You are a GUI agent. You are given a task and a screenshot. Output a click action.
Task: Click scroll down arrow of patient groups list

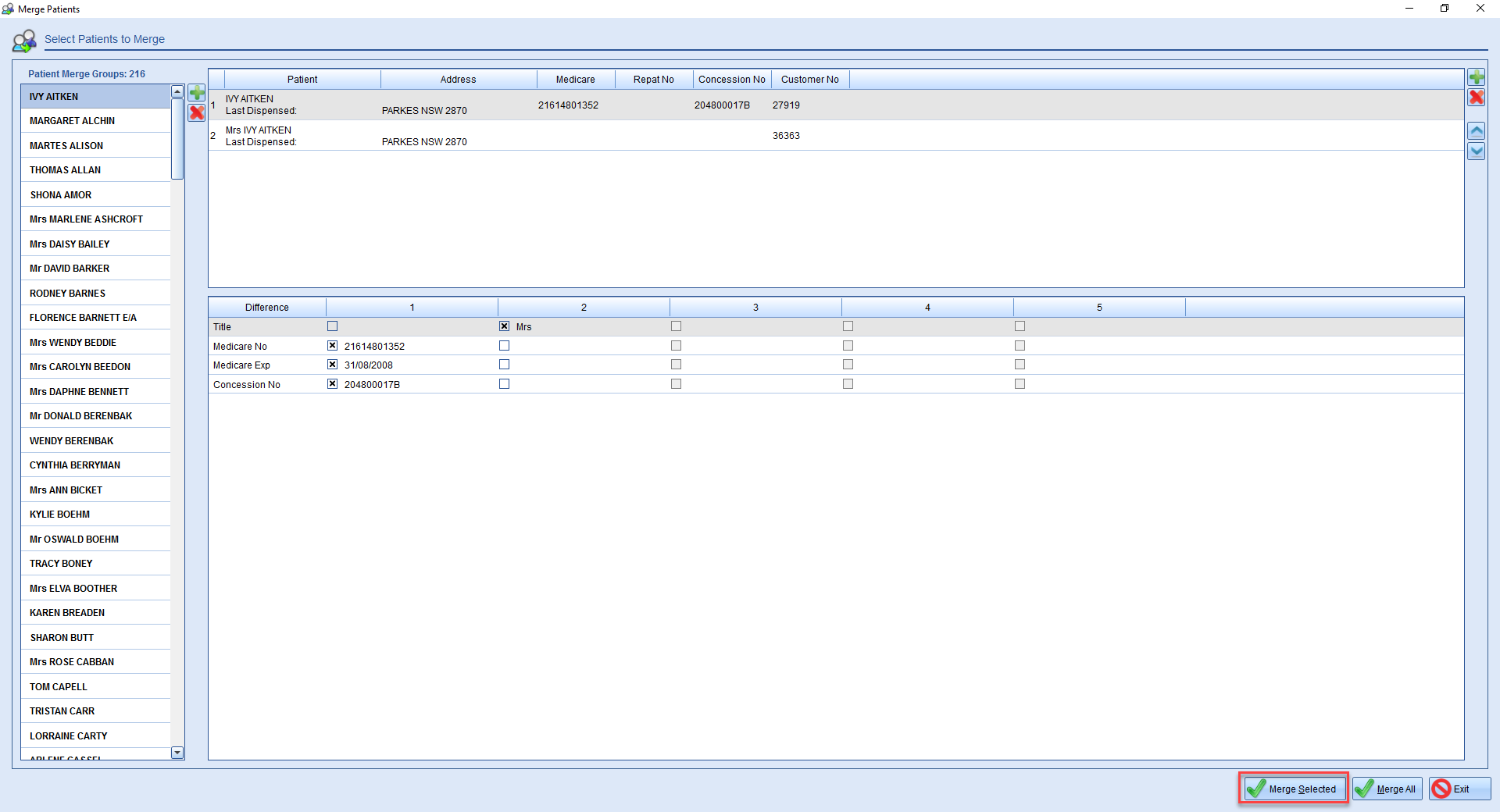[x=177, y=753]
